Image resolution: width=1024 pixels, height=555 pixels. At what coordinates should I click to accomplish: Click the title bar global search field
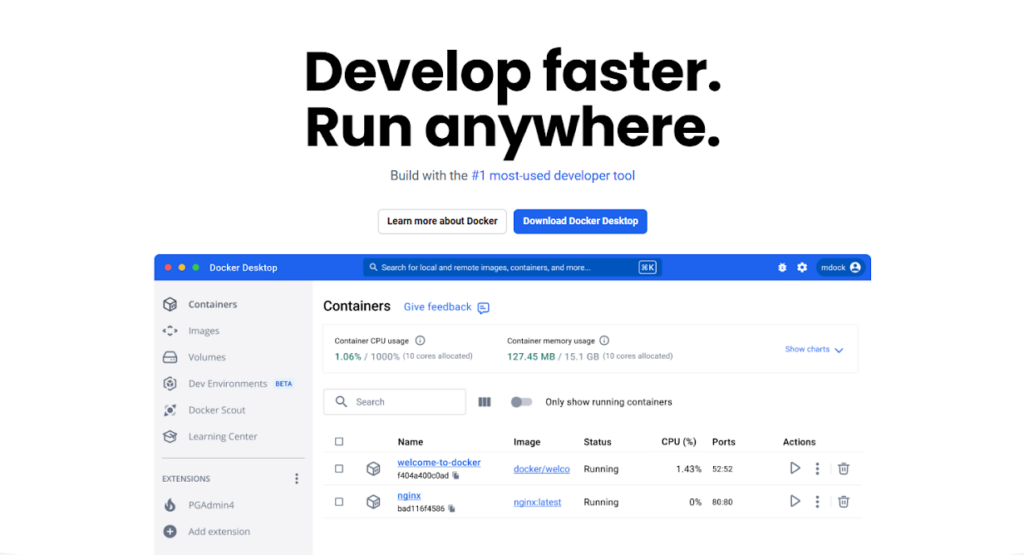click(512, 268)
